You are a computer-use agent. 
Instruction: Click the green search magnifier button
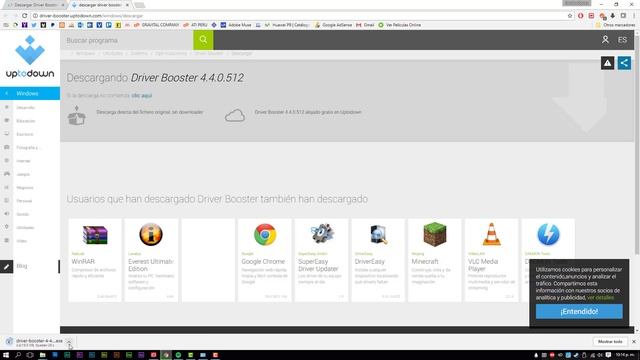(203, 40)
